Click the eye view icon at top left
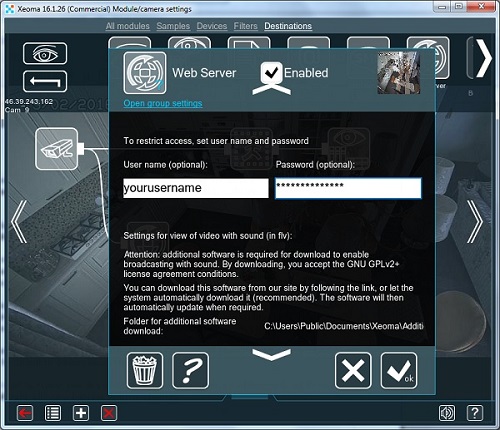The height and width of the screenshot is (430, 500). tap(45, 53)
